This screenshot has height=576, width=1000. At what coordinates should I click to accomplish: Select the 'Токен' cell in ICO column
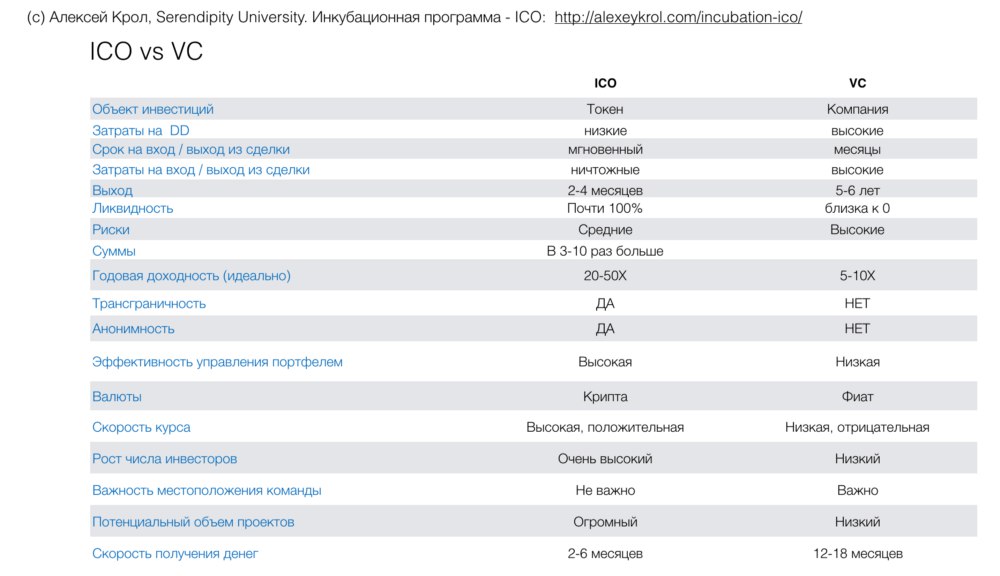605,109
